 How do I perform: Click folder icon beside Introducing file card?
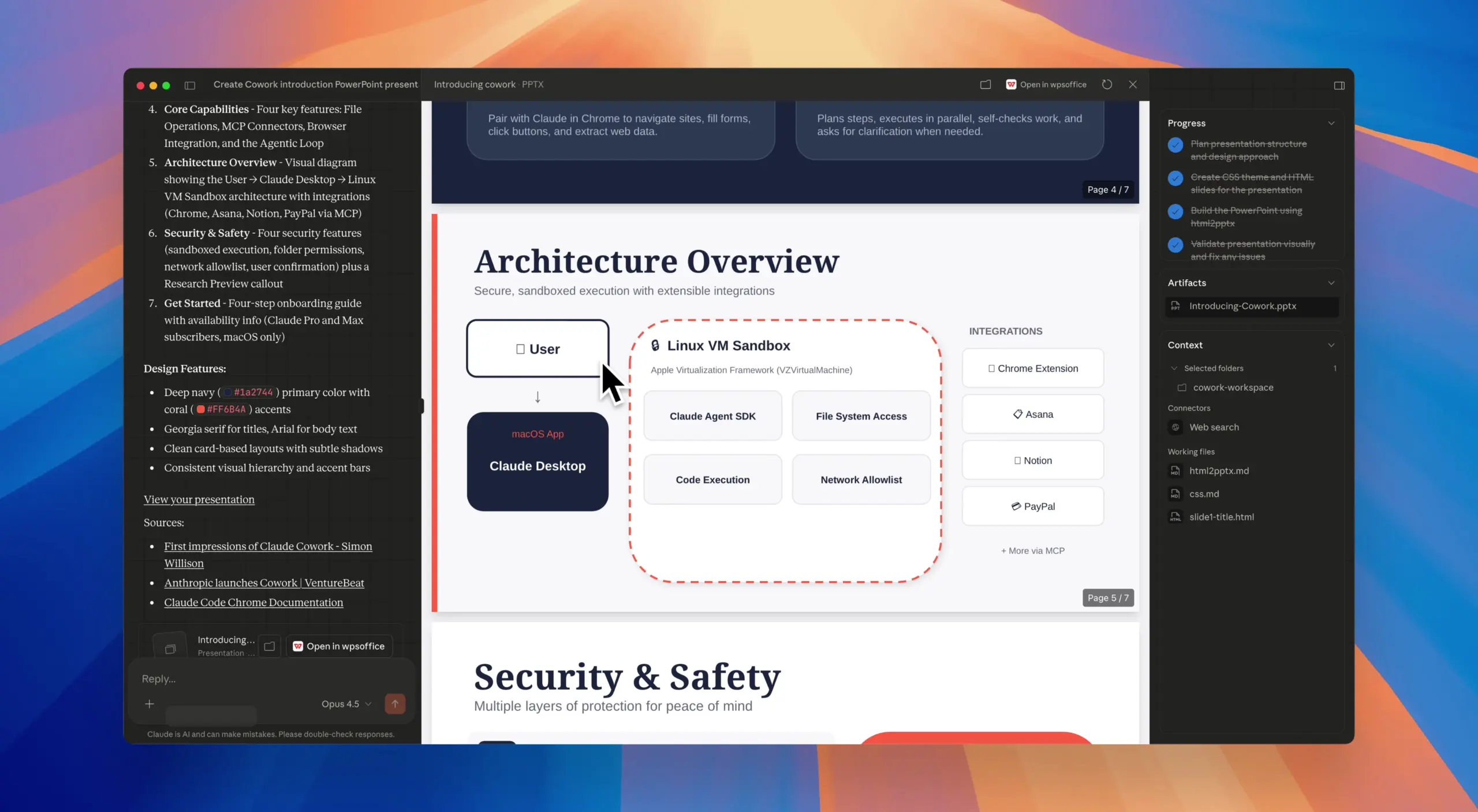click(x=269, y=646)
